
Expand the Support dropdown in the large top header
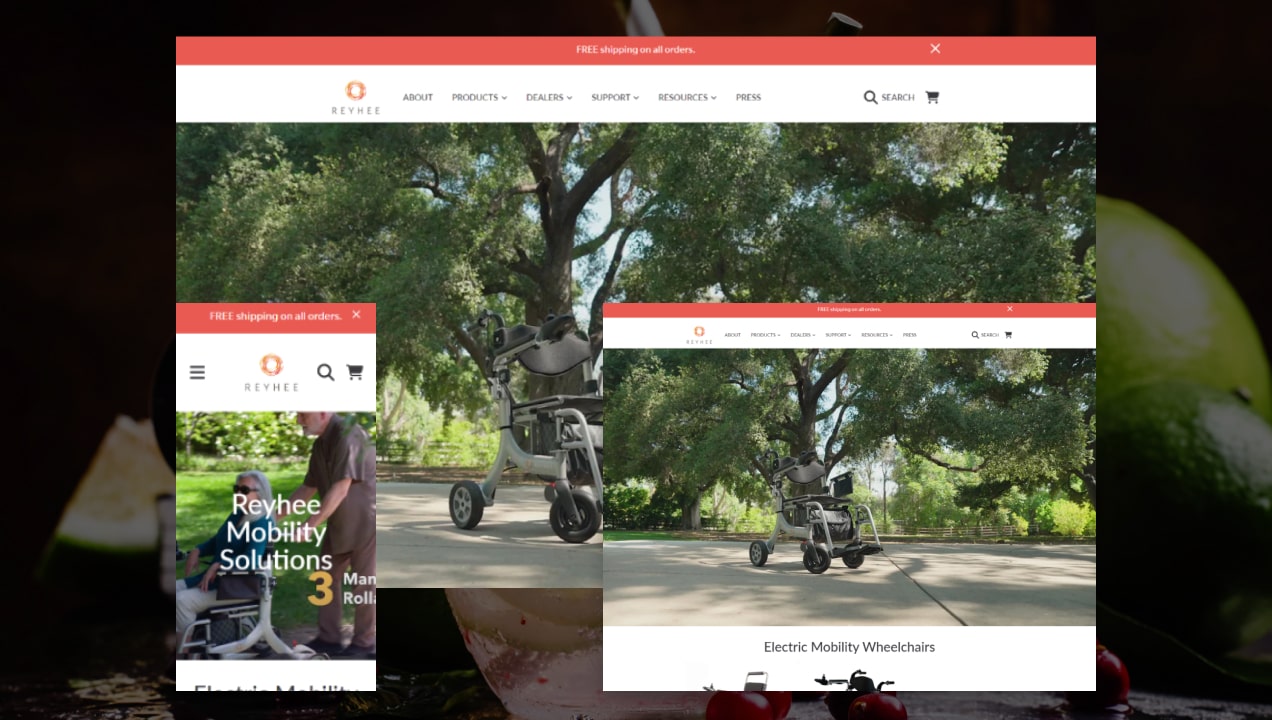tap(615, 98)
